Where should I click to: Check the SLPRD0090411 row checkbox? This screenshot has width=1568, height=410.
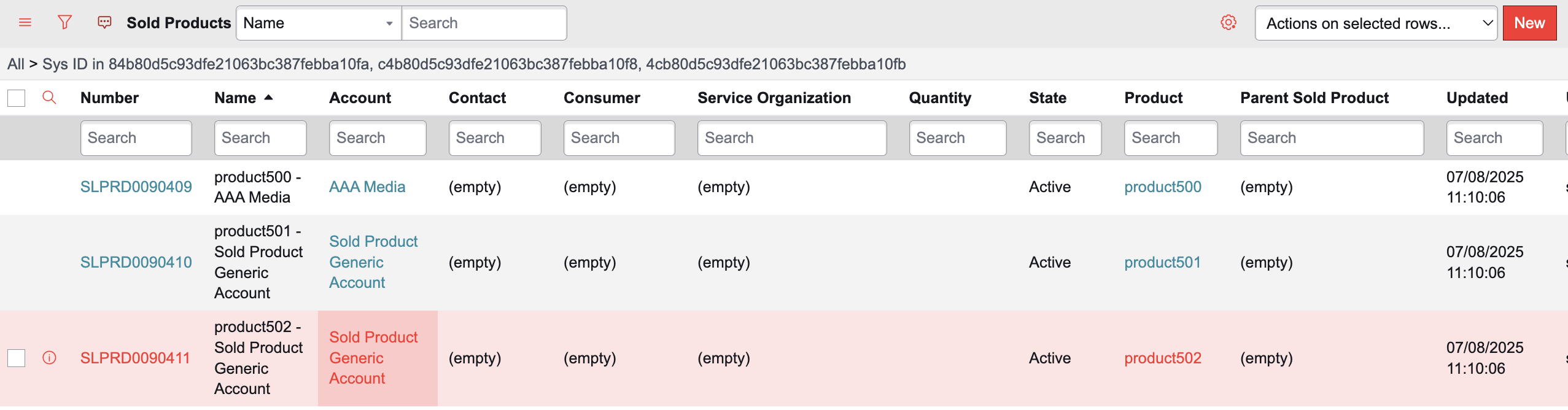(x=16, y=358)
